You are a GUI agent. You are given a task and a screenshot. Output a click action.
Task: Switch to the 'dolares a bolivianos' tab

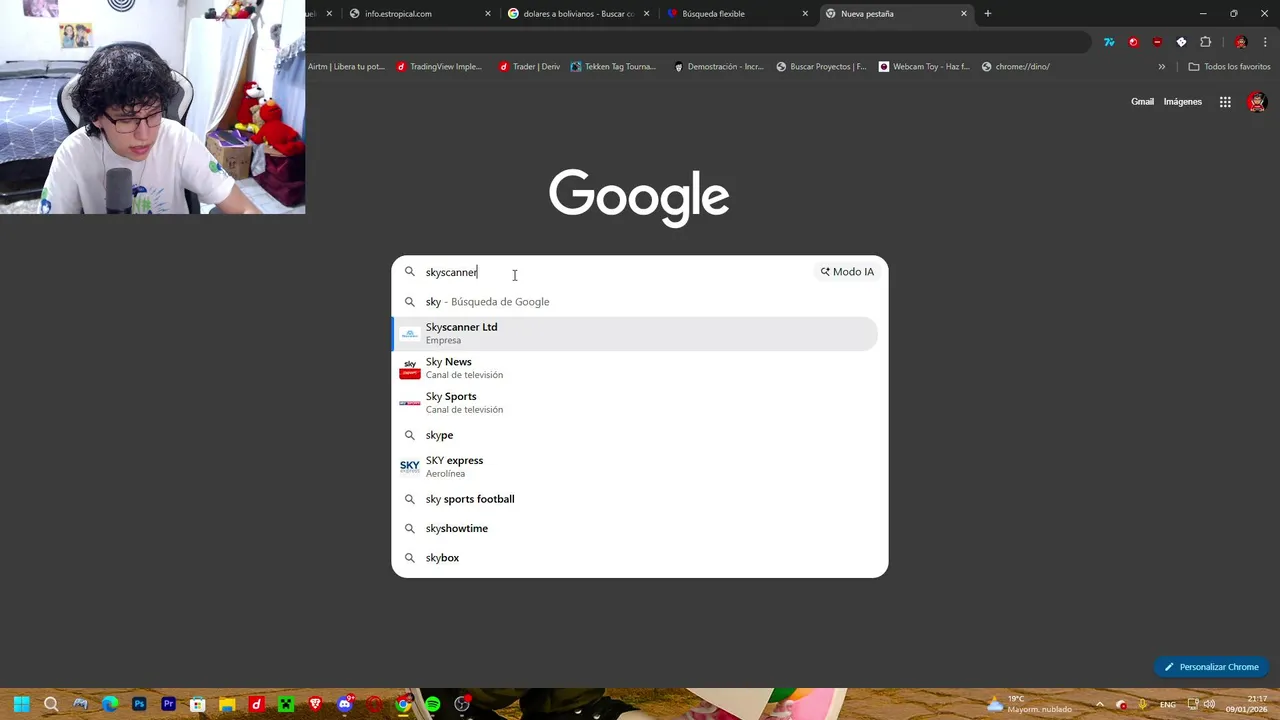pyautogui.click(x=579, y=14)
